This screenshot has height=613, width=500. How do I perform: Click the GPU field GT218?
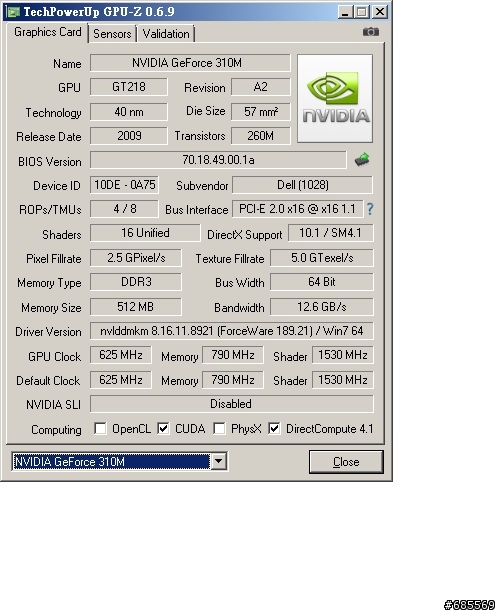pos(129,87)
